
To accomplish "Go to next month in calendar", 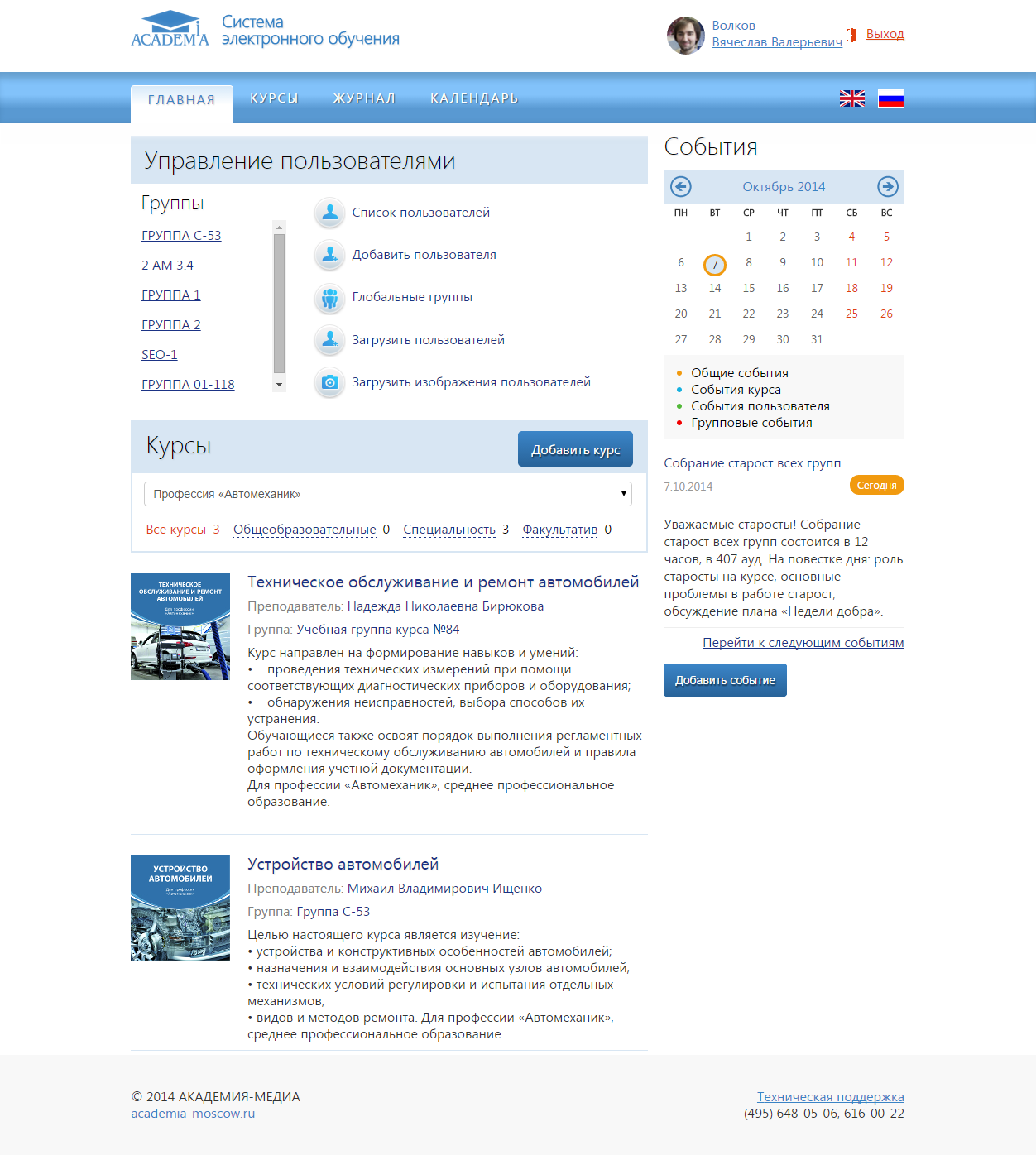I will click(887, 186).
